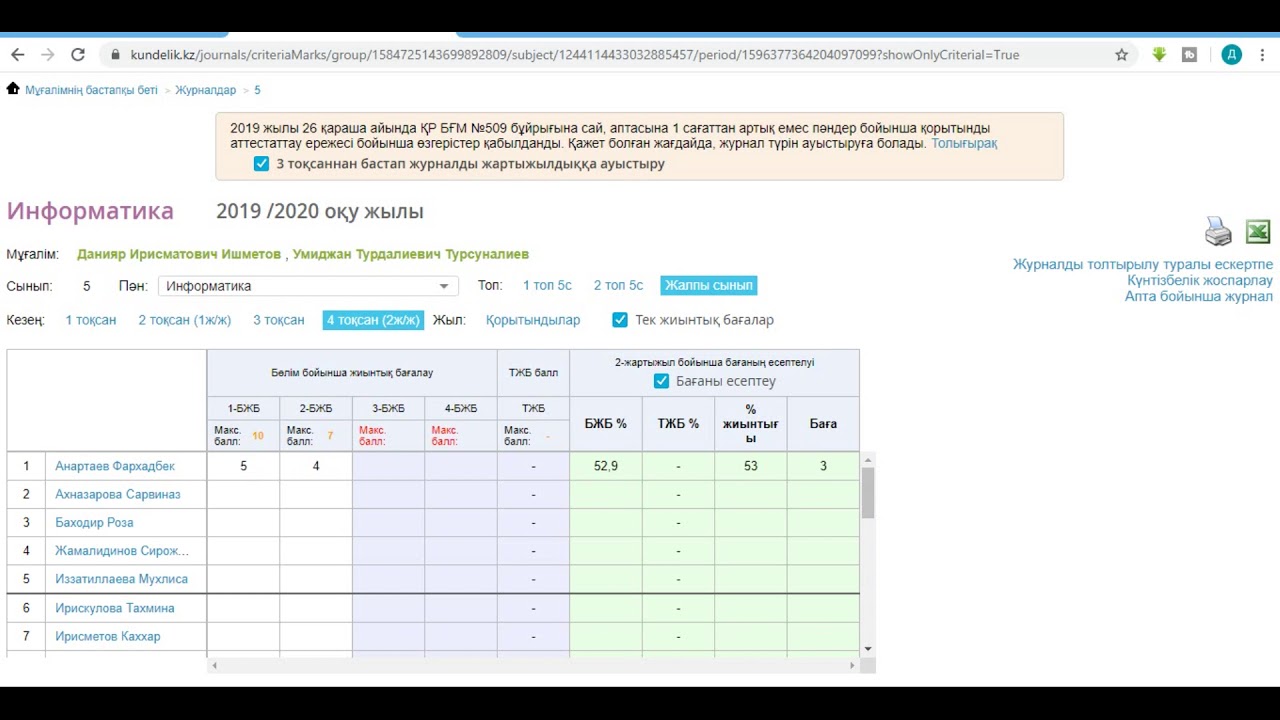Click the 4-БЖБ column header
The image size is (1280, 720).
click(461, 408)
